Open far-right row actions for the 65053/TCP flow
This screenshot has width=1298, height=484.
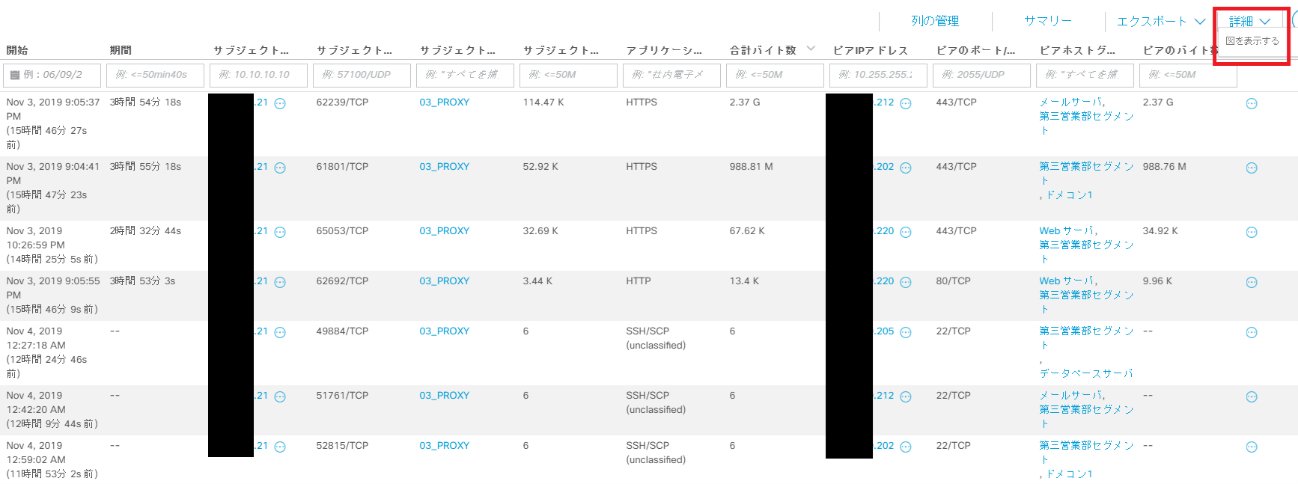(1251, 232)
